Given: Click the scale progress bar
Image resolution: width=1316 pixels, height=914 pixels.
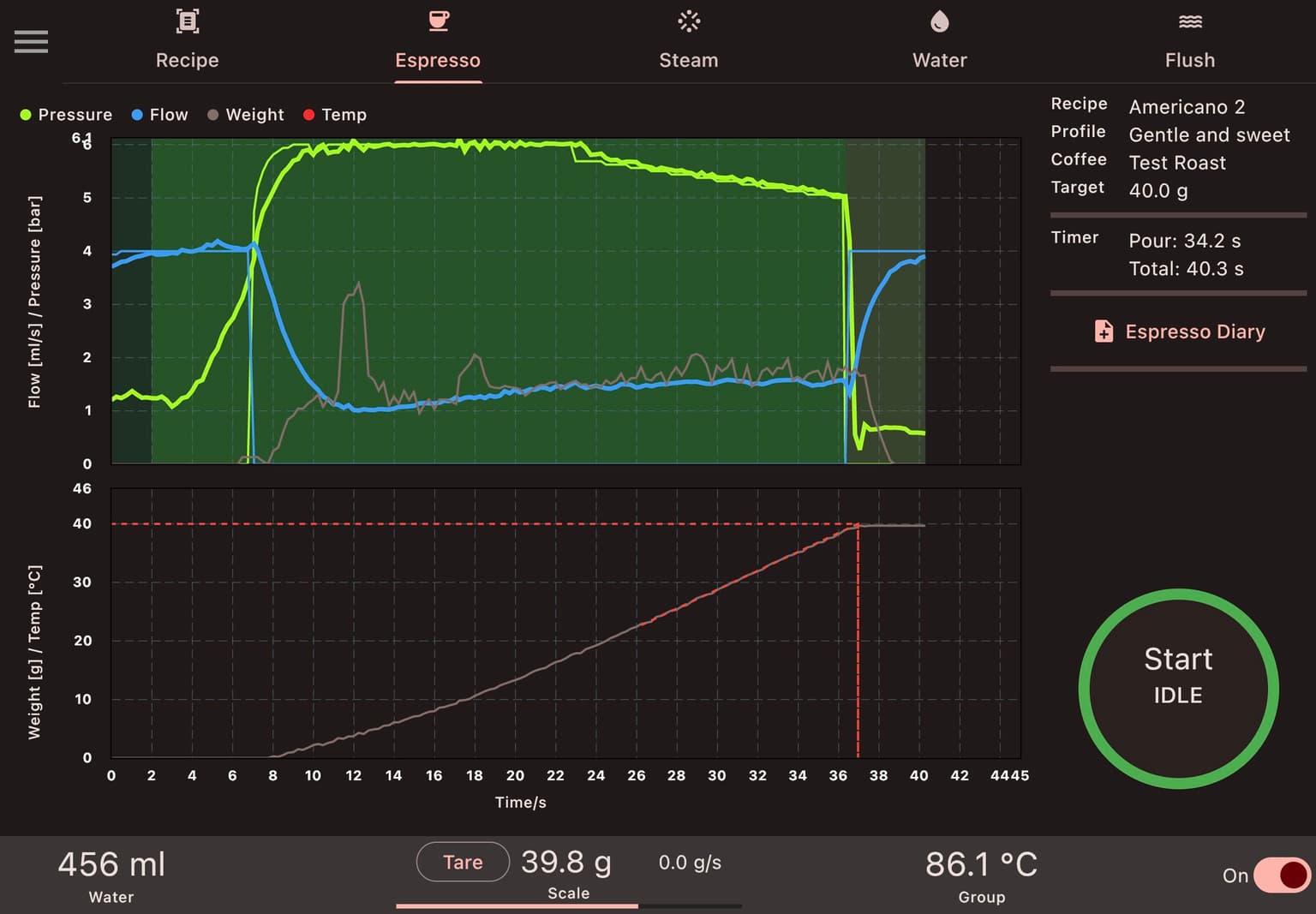Looking at the screenshot, I should 569,905.
